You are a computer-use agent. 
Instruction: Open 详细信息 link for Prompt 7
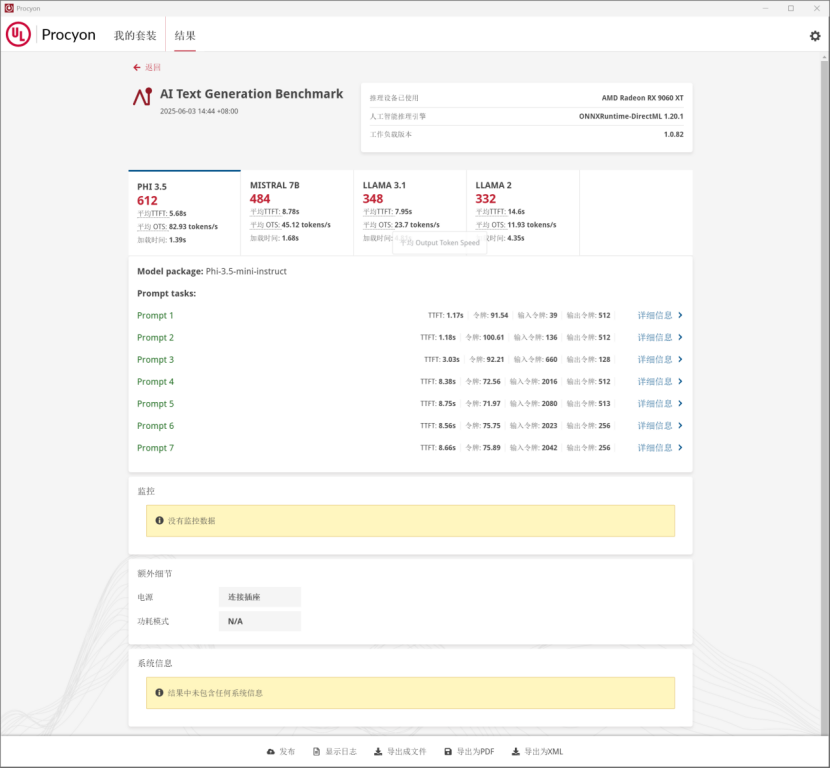[655, 448]
